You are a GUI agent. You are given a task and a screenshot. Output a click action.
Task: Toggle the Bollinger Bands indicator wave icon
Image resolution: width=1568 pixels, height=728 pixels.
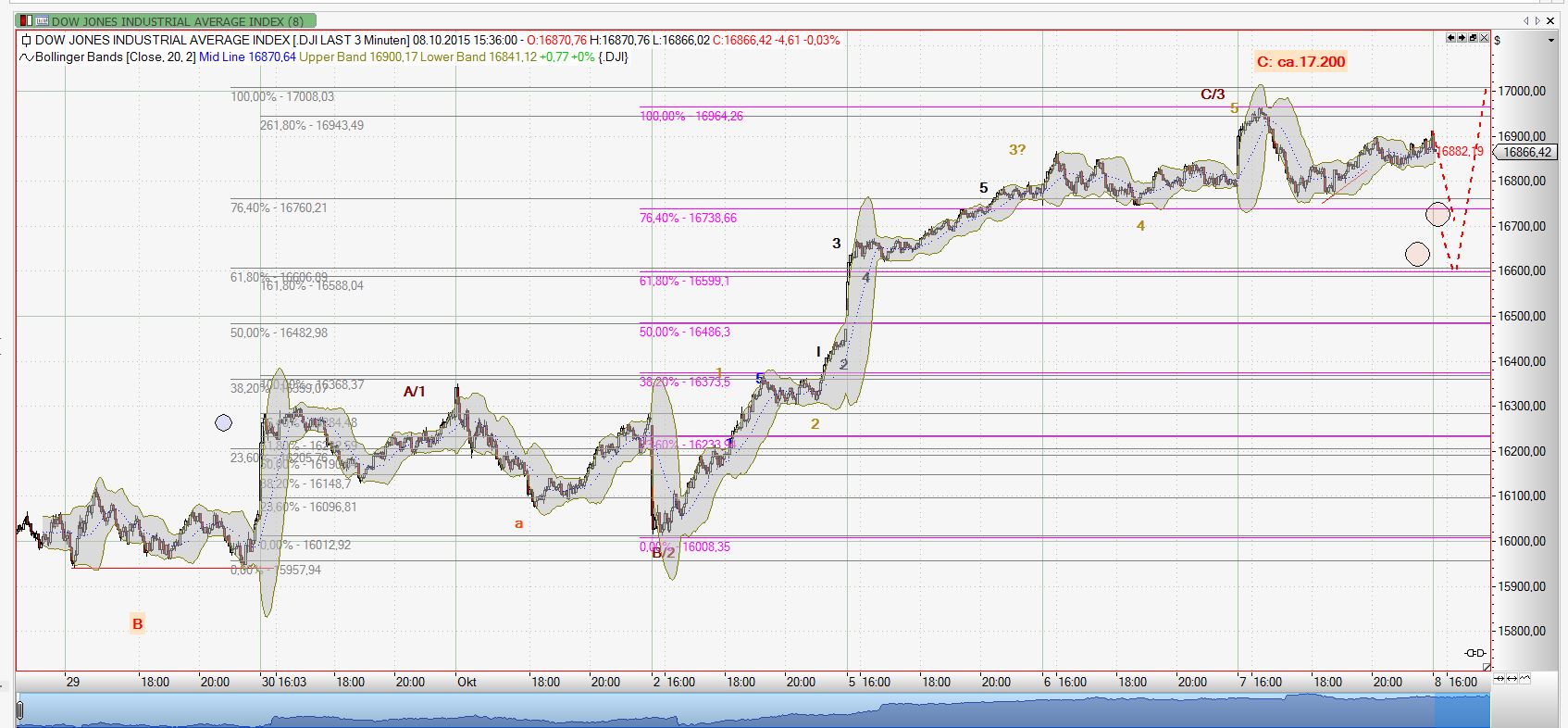tap(26, 57)
